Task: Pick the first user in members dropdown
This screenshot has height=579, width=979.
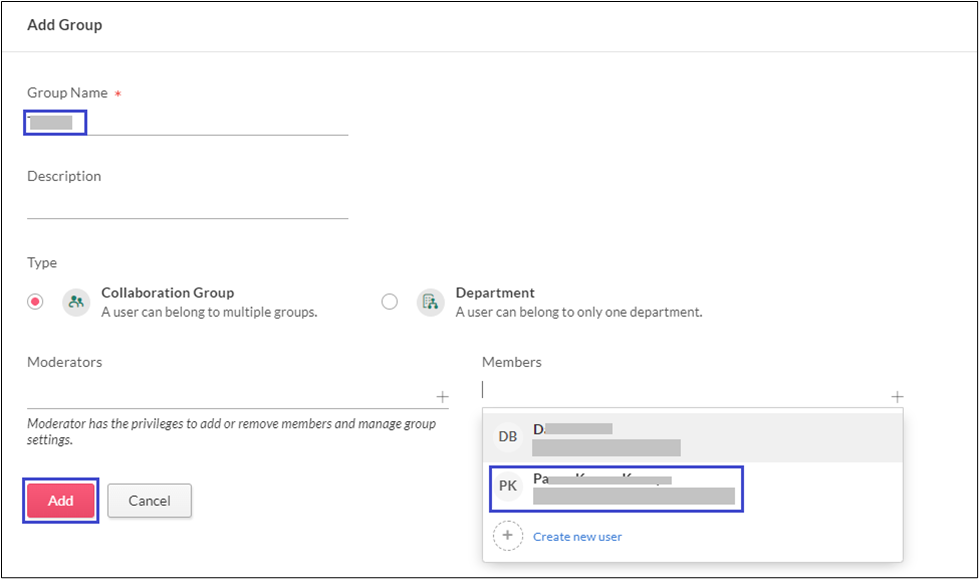Action: pyautogui.click(x=606, y=437)
